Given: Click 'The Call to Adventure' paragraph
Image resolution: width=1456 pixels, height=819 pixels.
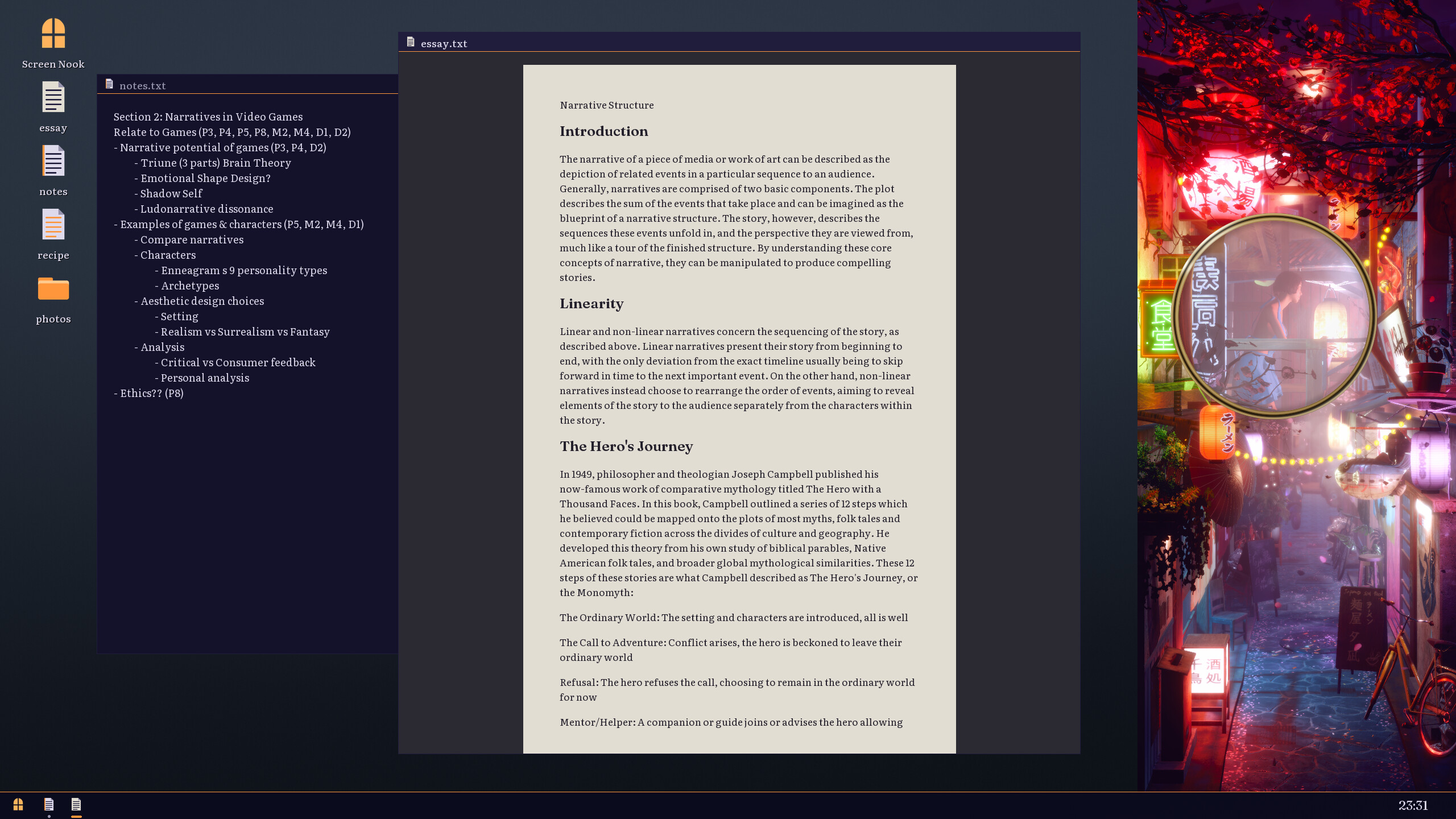Looking at the screenshot, I should coord(731,650).
